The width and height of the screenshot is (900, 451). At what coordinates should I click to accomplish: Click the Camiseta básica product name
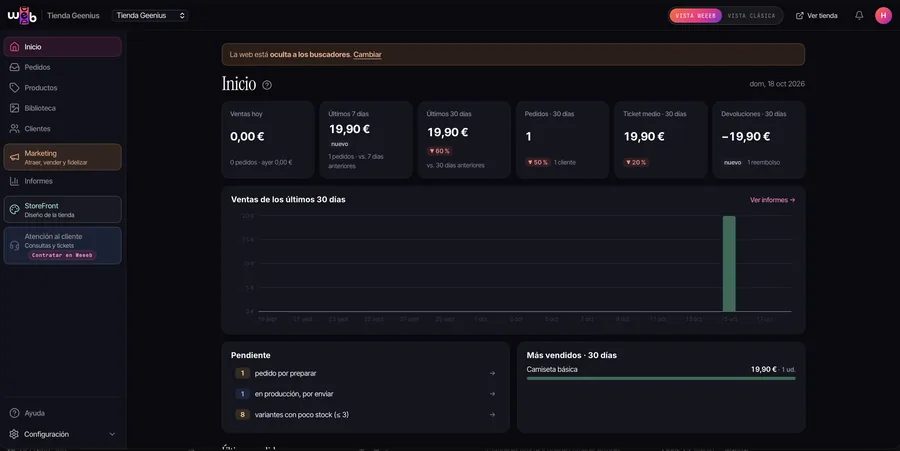(x=552, y=370)
